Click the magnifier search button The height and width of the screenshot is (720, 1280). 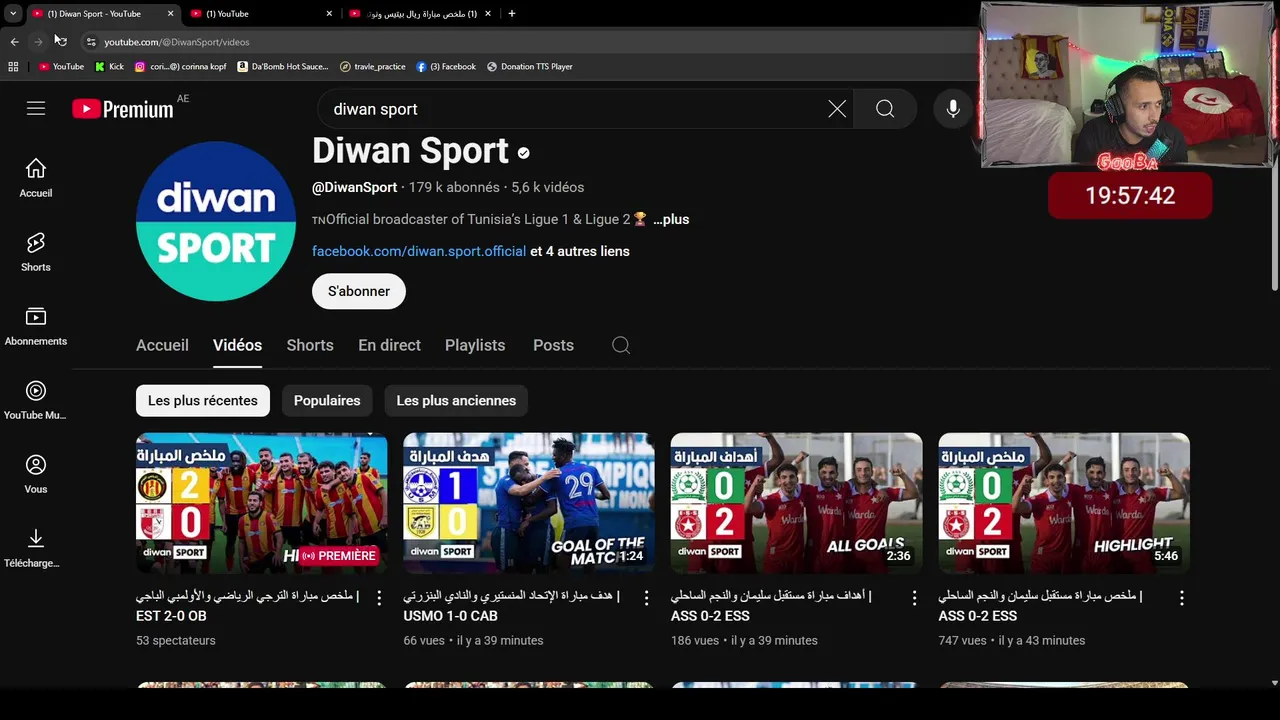(x=885, y=109)
